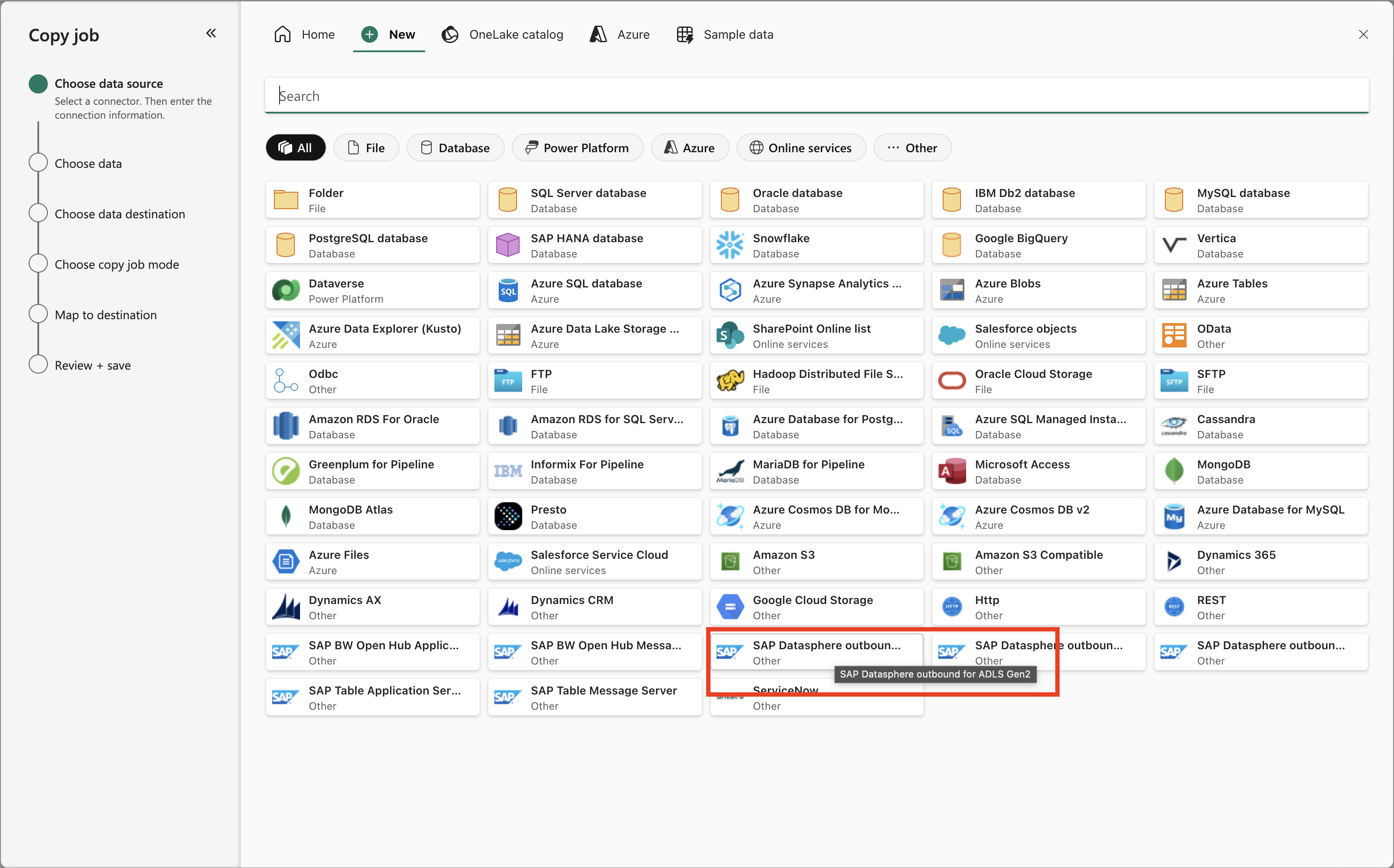Select the Snowflake database connector icon
This screenshot has height=868, width=1394.
[730, 244]
